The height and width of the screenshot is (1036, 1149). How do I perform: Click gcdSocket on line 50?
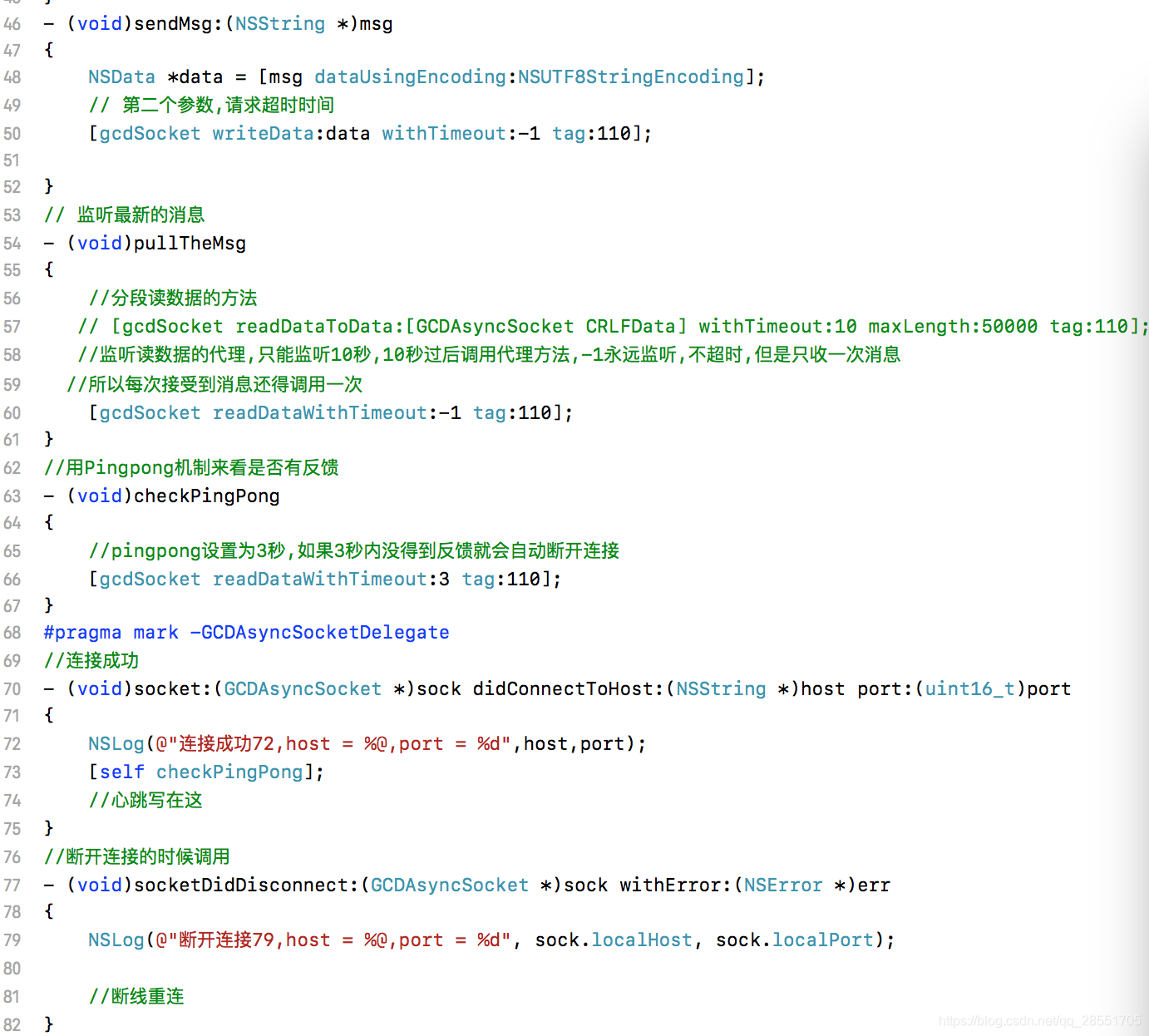pos(150,134)
